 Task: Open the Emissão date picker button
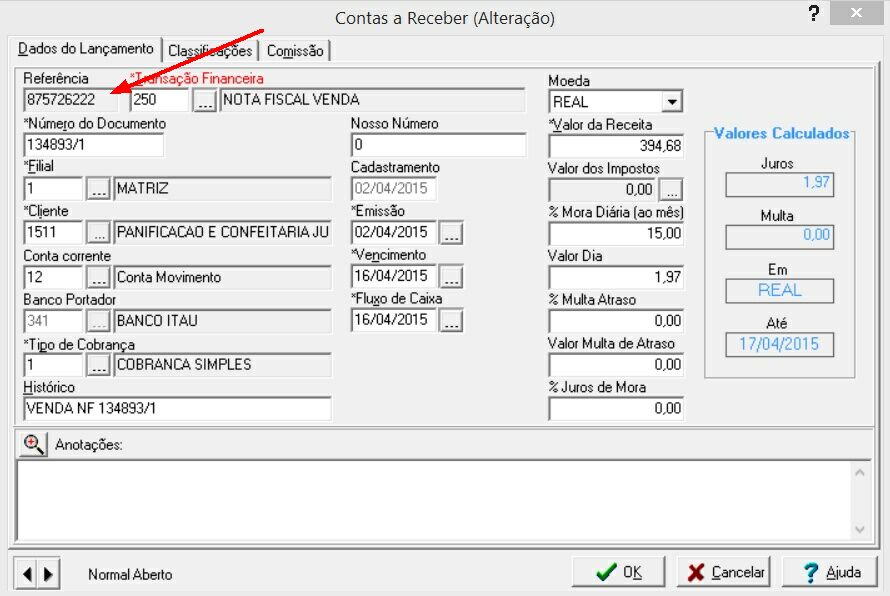point(451,233)
